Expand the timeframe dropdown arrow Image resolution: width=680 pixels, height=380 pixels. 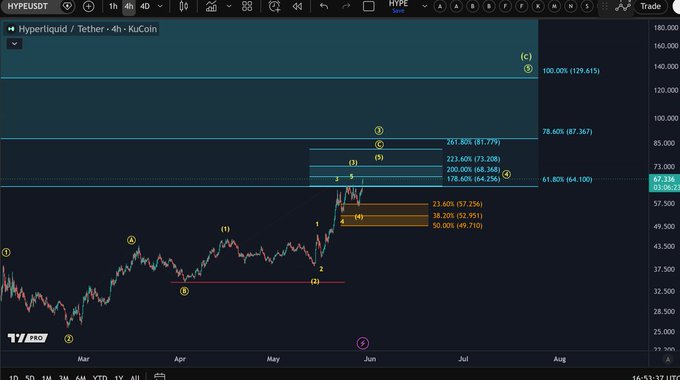pos(160,6)
